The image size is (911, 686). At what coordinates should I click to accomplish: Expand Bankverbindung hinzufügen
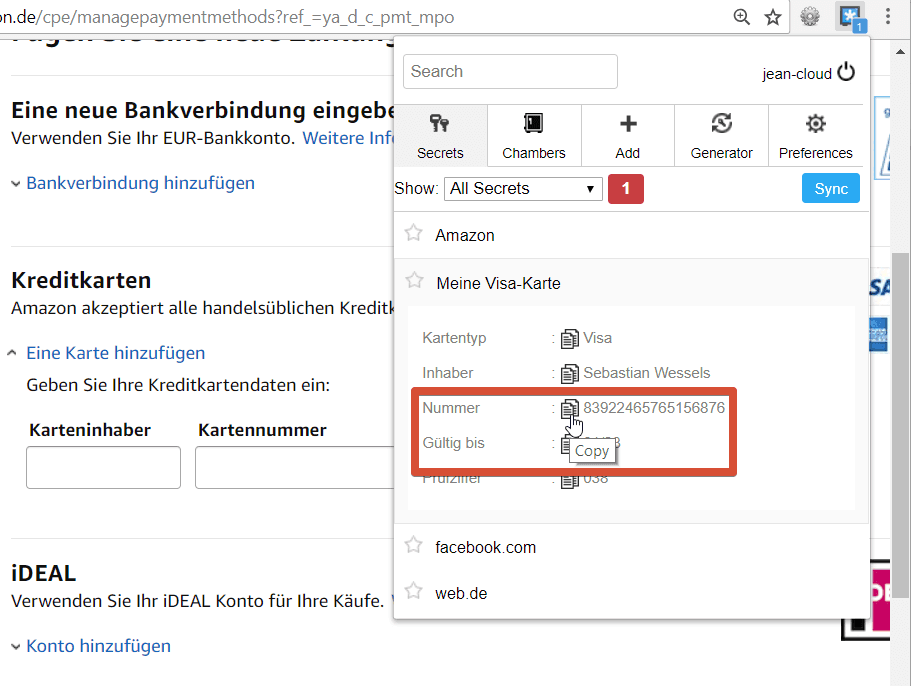tap(140, 183)
